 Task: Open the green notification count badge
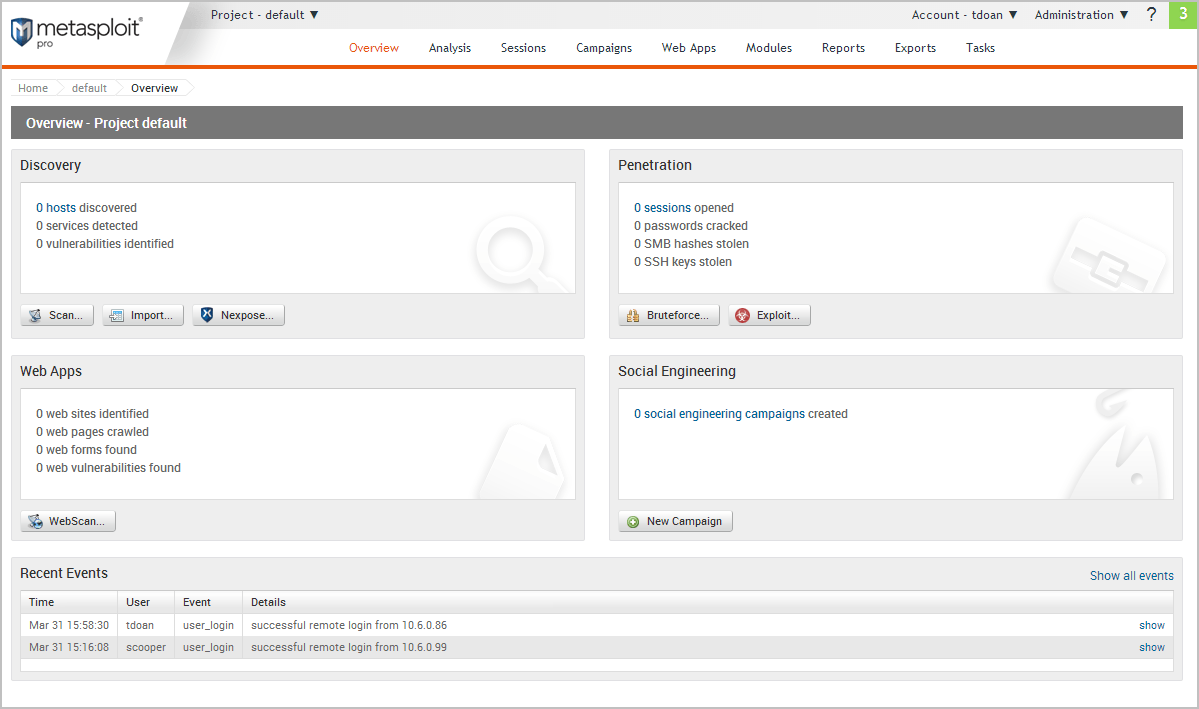click(1183, 15)
